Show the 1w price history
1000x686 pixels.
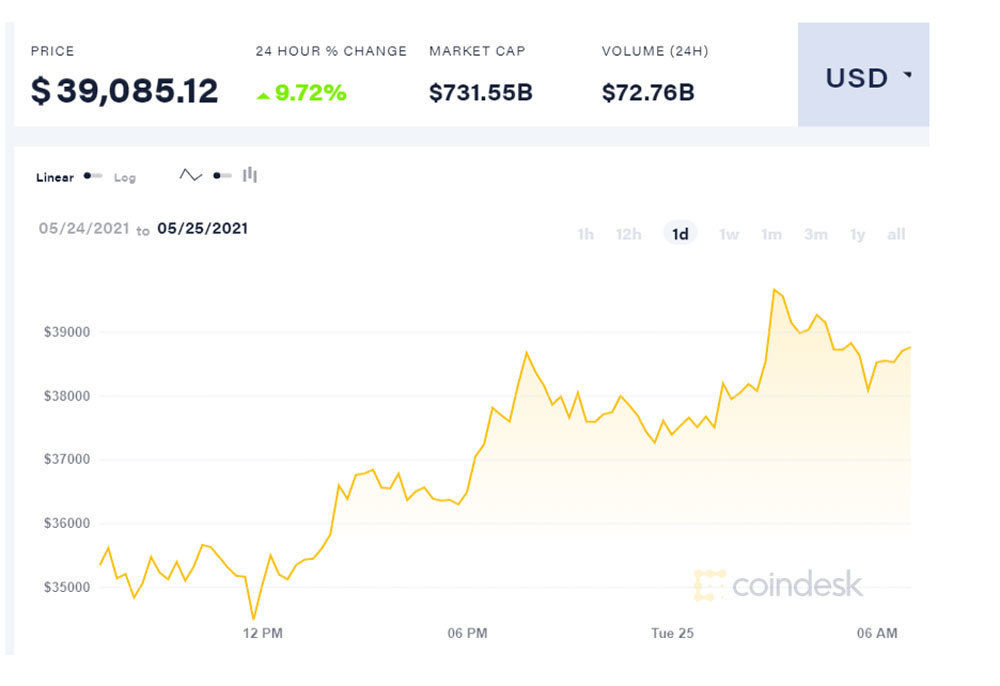click(x=729, y=234)
